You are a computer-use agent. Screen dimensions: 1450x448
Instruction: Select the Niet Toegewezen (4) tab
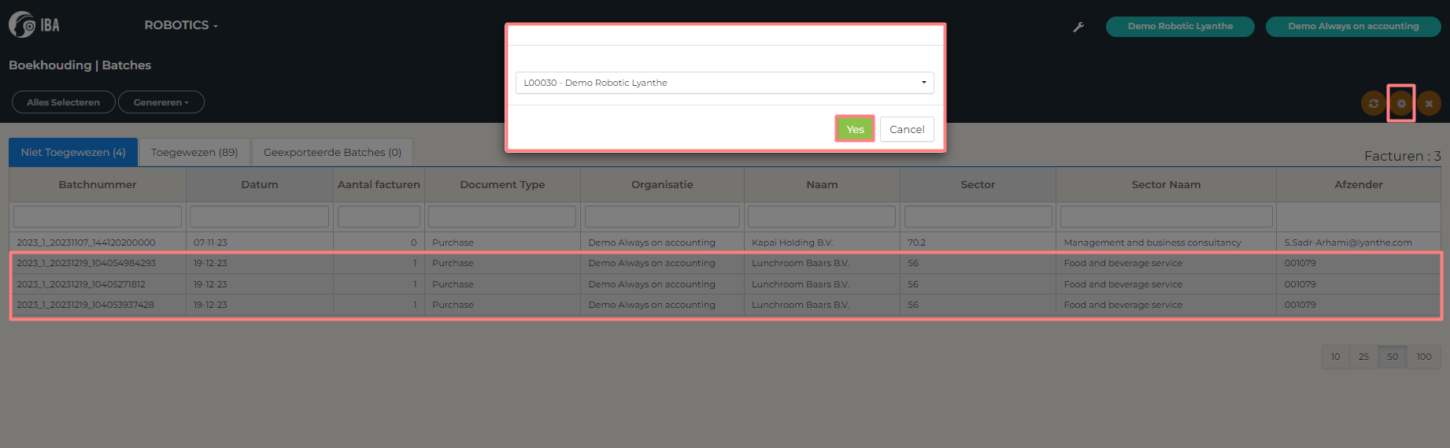(x=73, y=153)
